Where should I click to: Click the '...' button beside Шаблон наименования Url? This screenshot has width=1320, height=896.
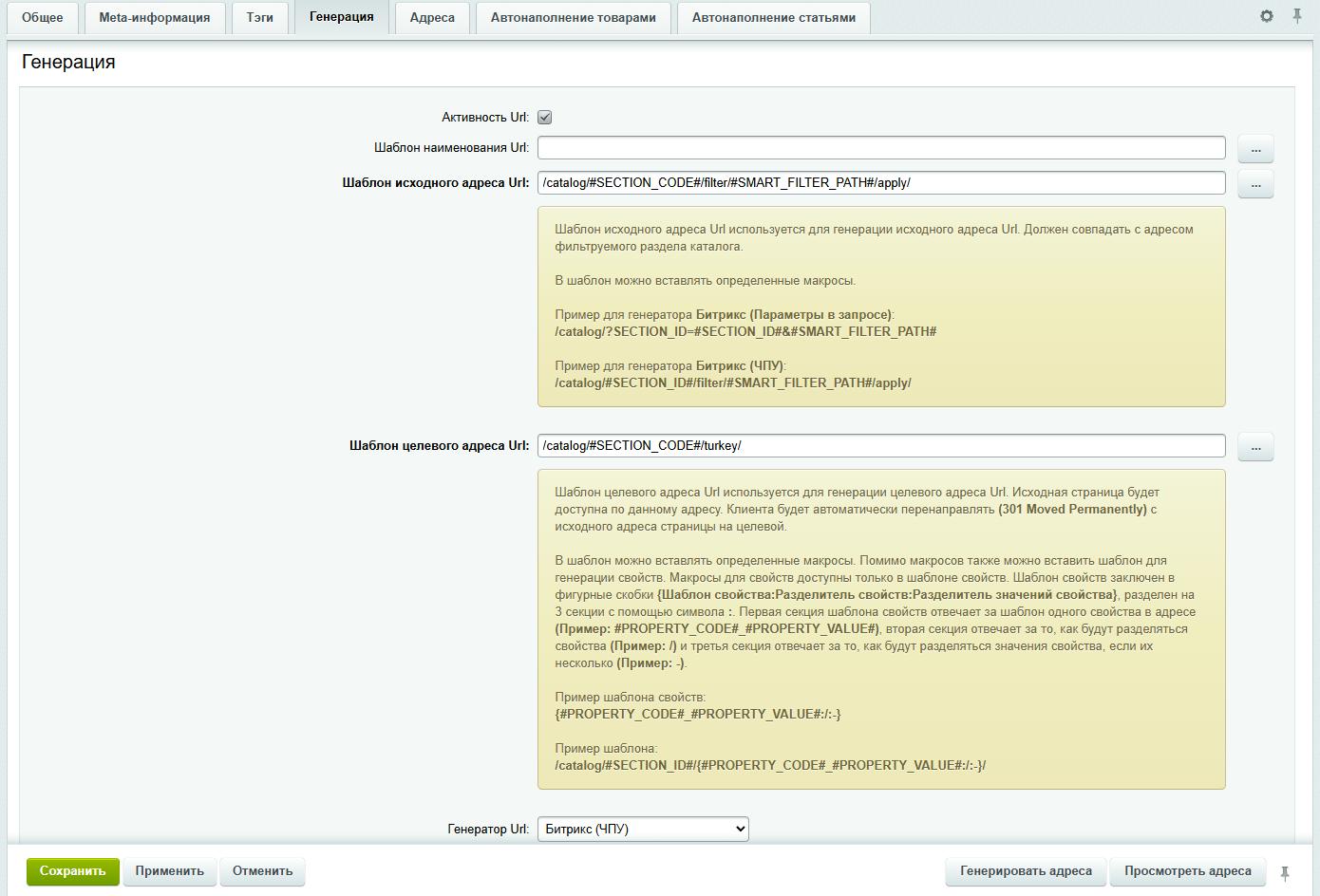[1255, 148]
